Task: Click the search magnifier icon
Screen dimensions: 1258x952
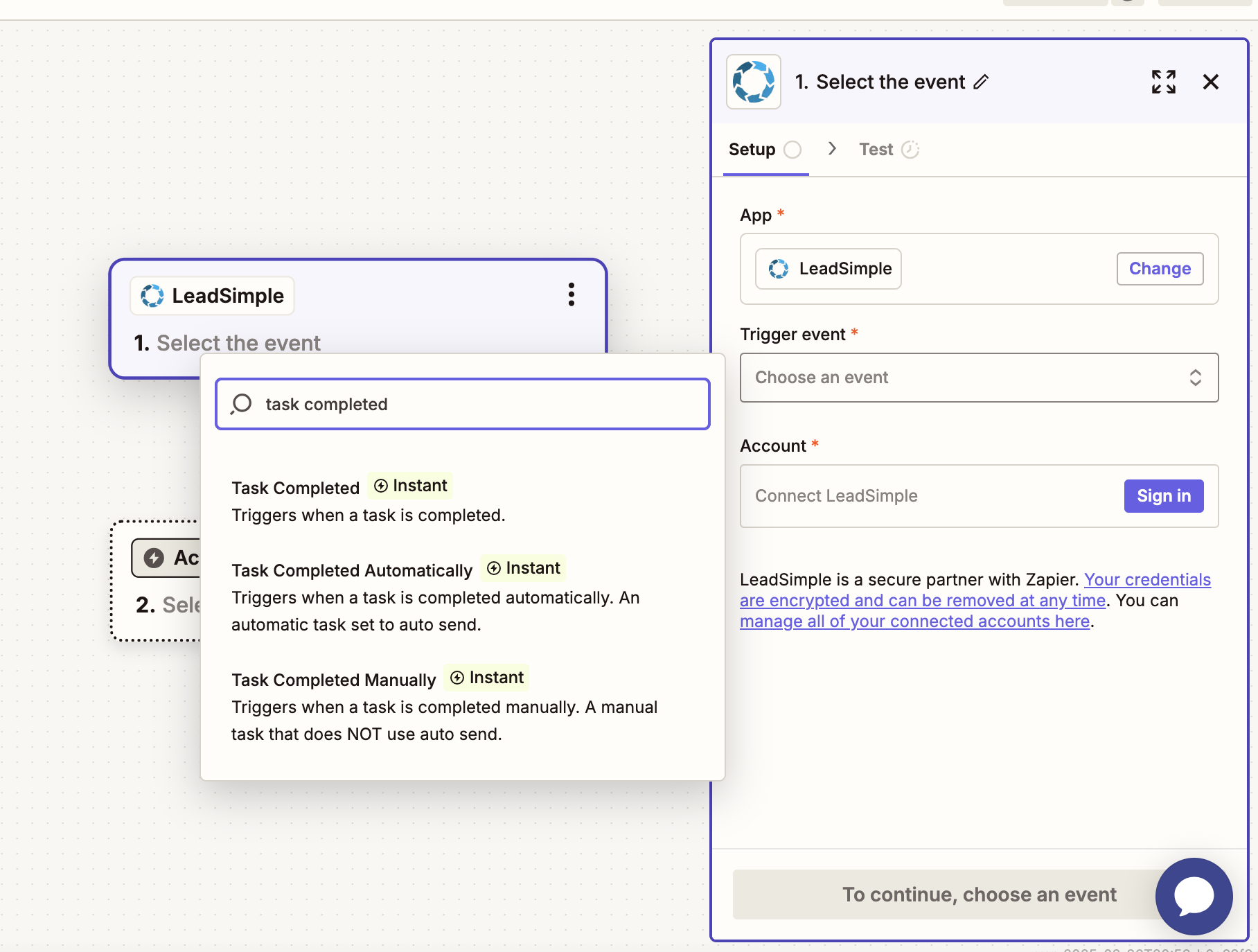Action: (x=241, y=404)
